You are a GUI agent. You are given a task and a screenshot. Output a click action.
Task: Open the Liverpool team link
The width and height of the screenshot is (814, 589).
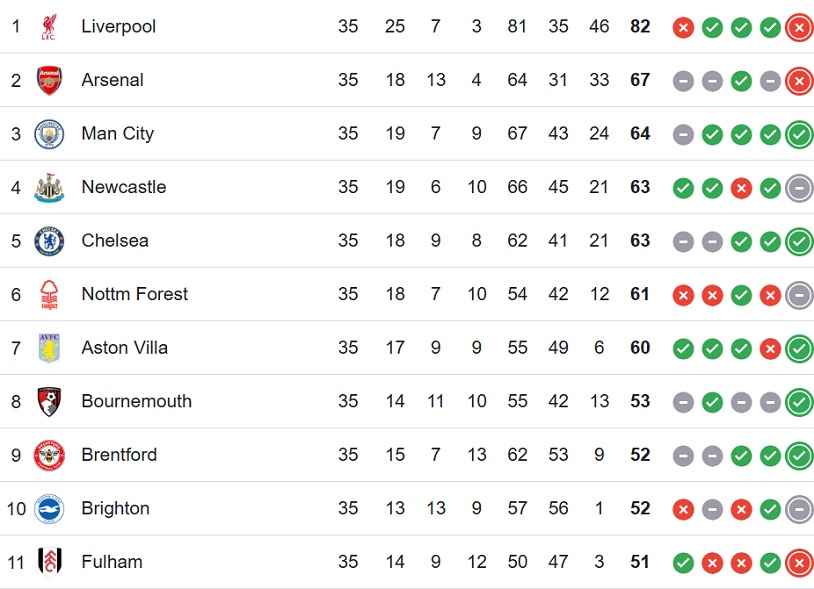click(x=118, y=26)
